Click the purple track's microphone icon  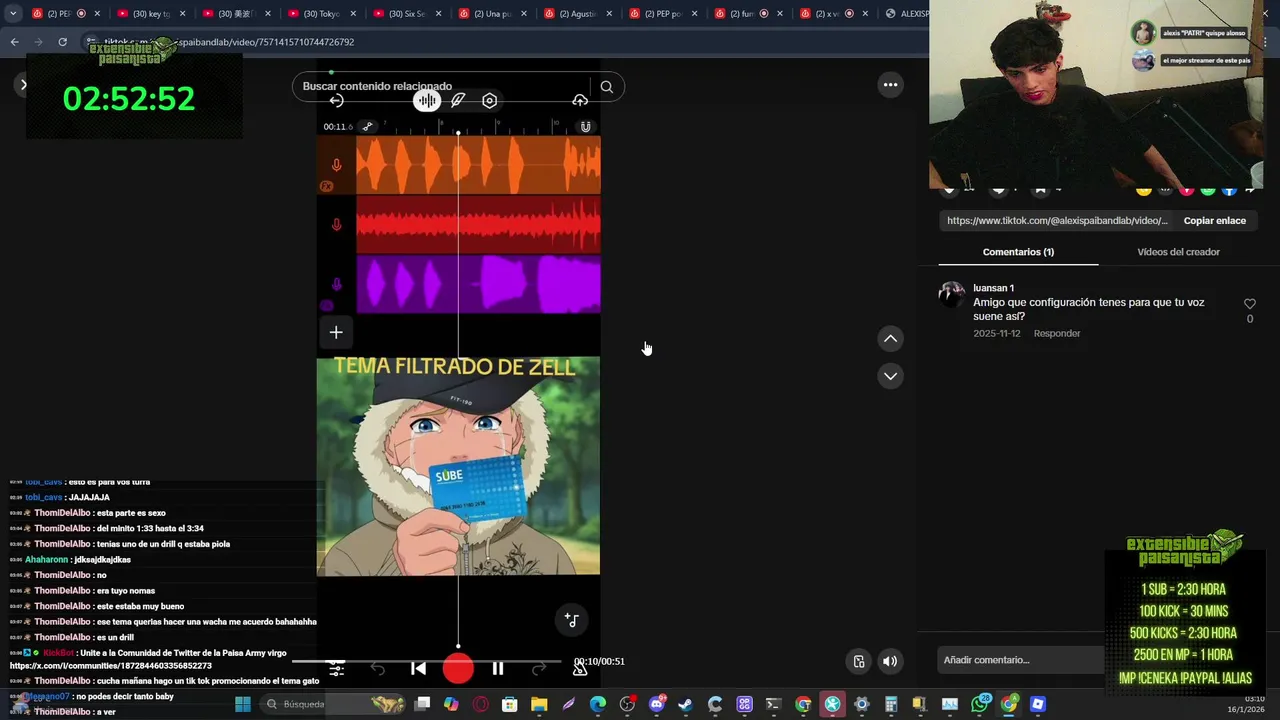(x=336, y=285)
